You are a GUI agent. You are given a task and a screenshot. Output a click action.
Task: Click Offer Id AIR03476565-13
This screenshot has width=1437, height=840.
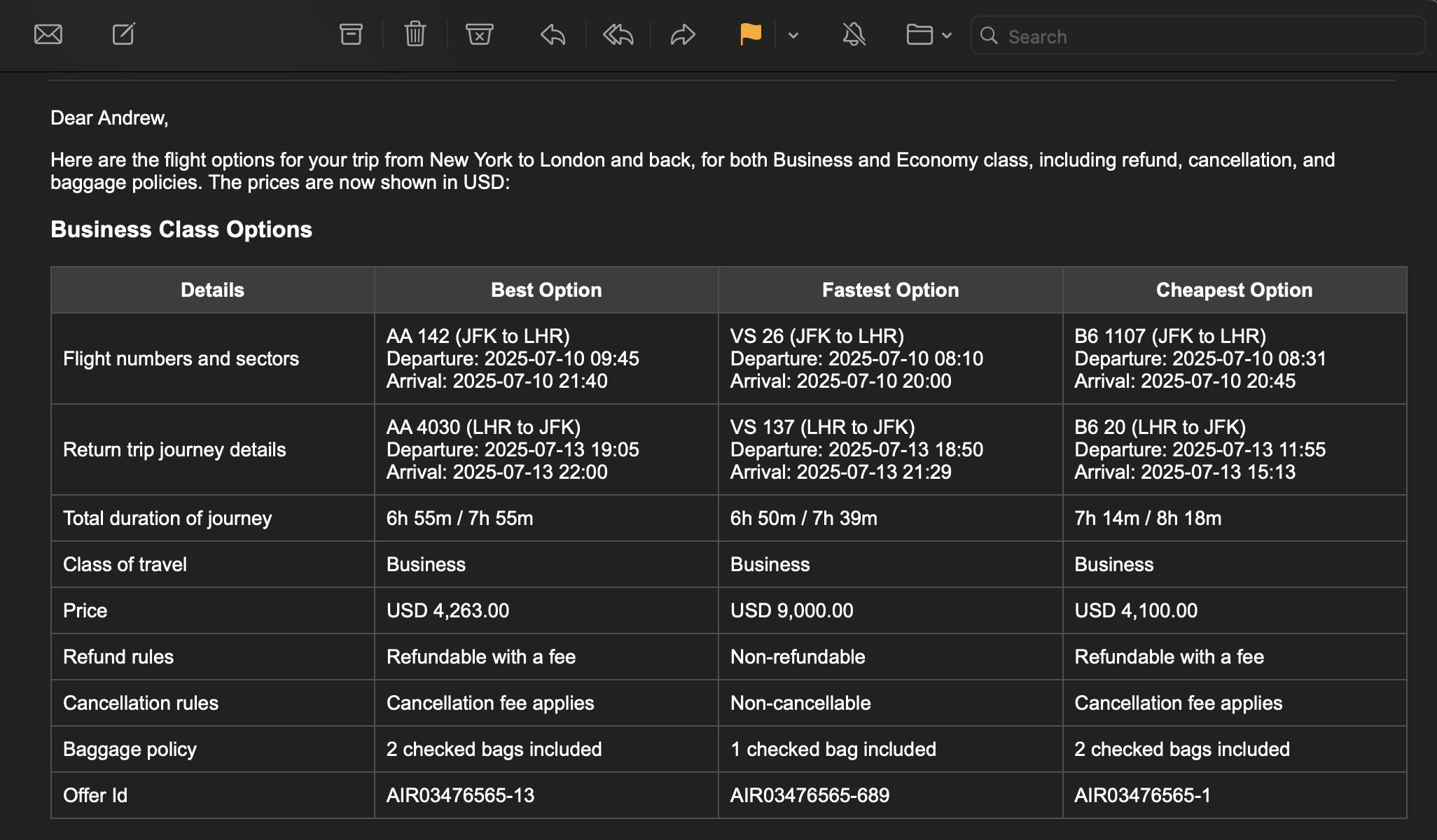461,795
